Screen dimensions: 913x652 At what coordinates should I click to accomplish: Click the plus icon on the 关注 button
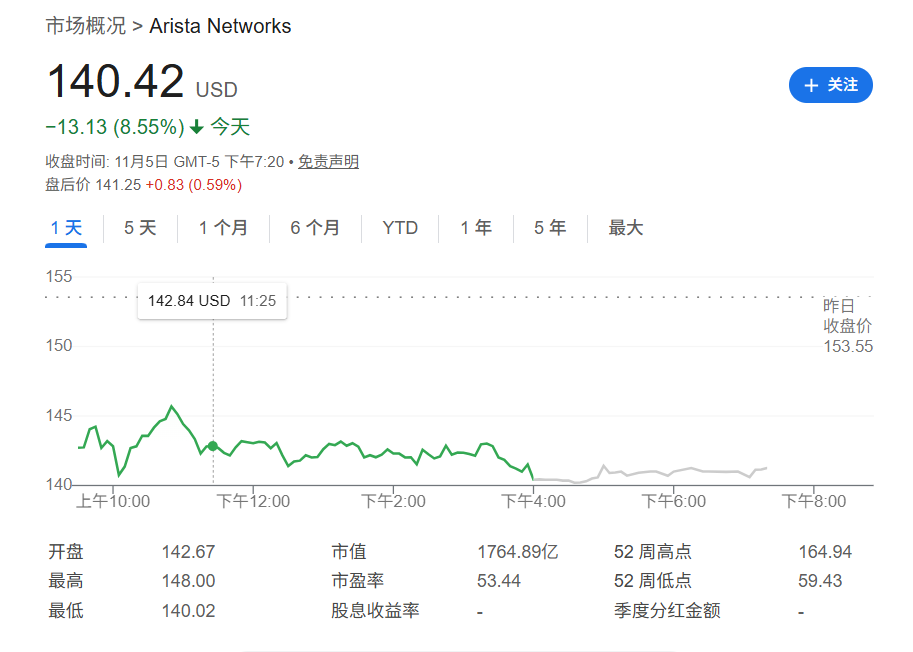[812, 85]
